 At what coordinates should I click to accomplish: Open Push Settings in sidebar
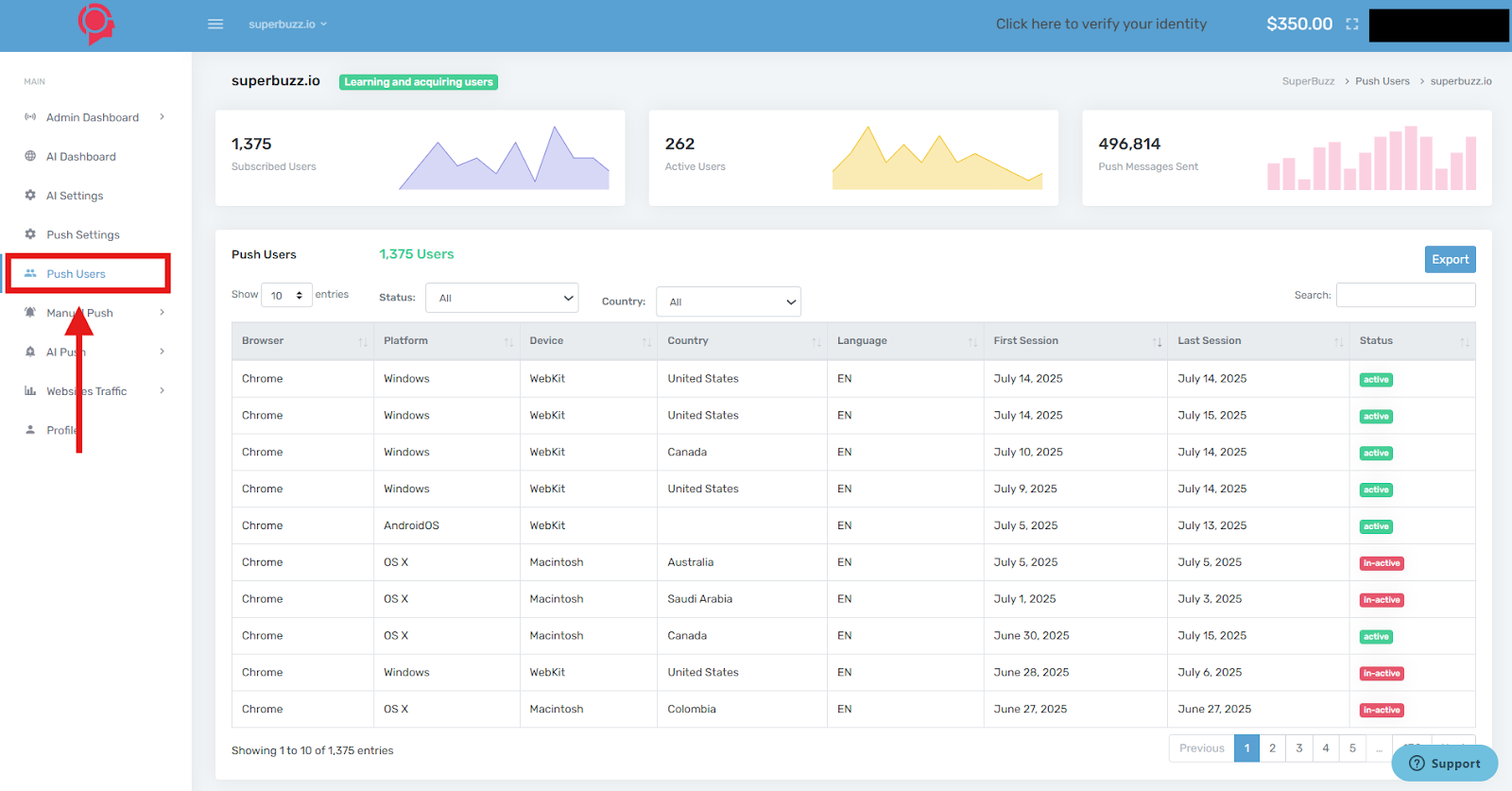[x=83, y=234]
